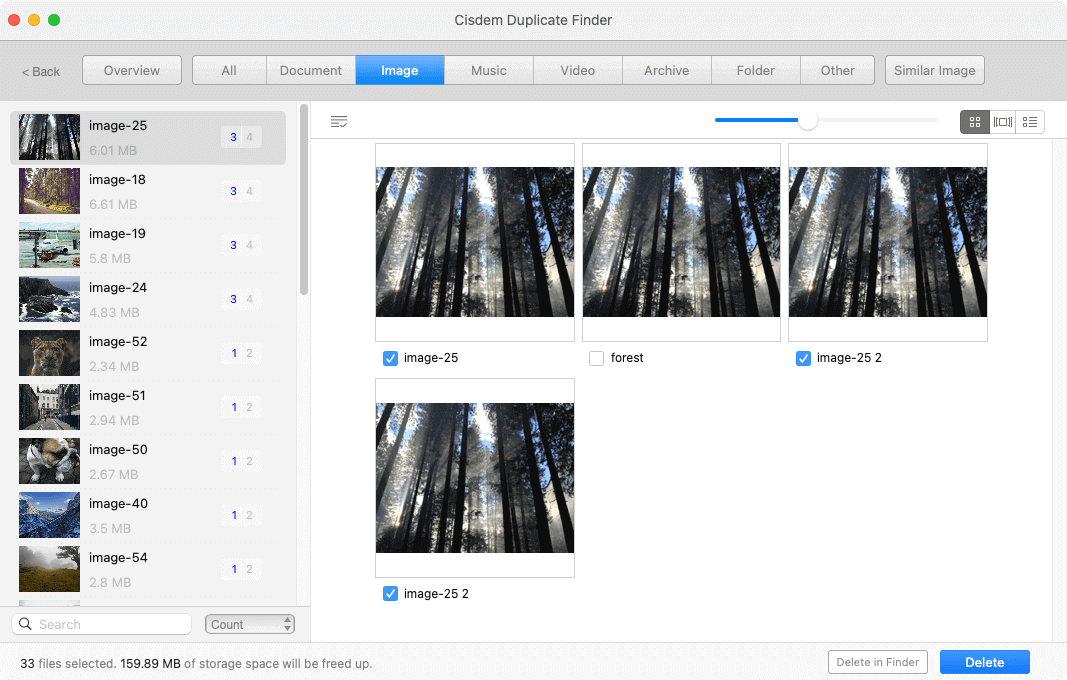1067x680 pixels.
Task: Click inside the Search field
Action: (110, 623)
